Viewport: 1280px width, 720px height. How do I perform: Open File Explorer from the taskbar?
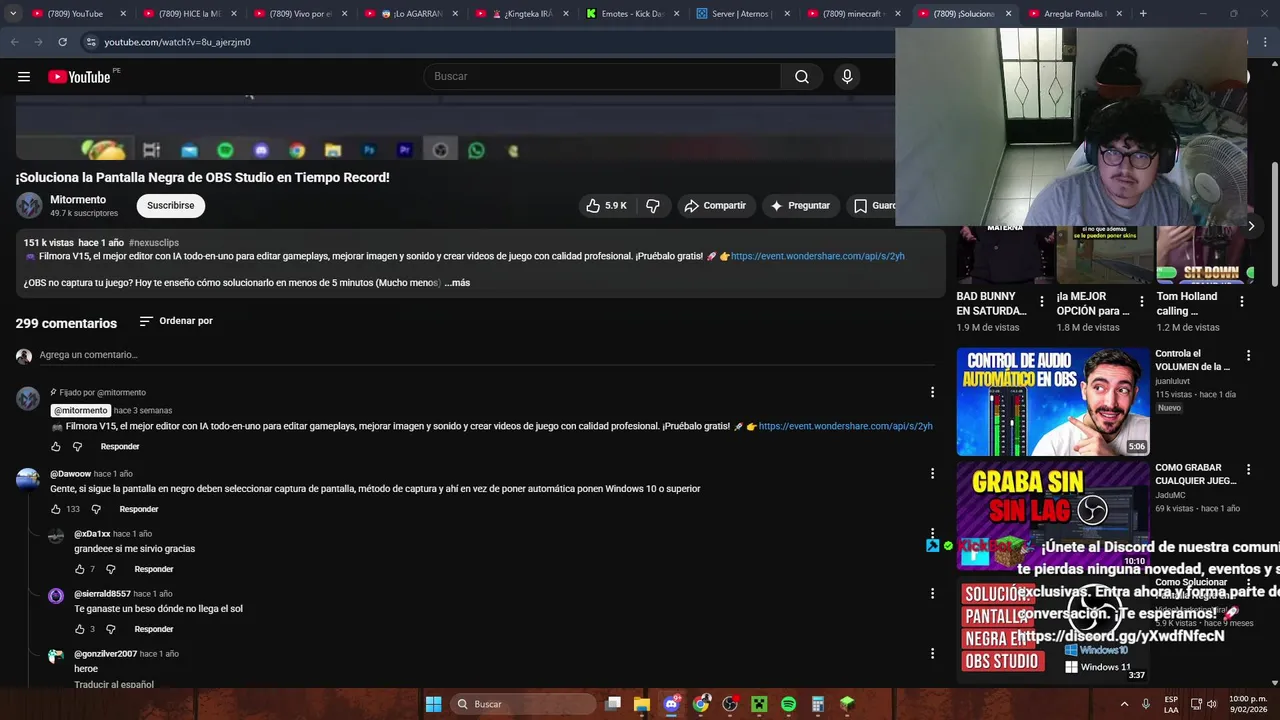pos(642,704)
